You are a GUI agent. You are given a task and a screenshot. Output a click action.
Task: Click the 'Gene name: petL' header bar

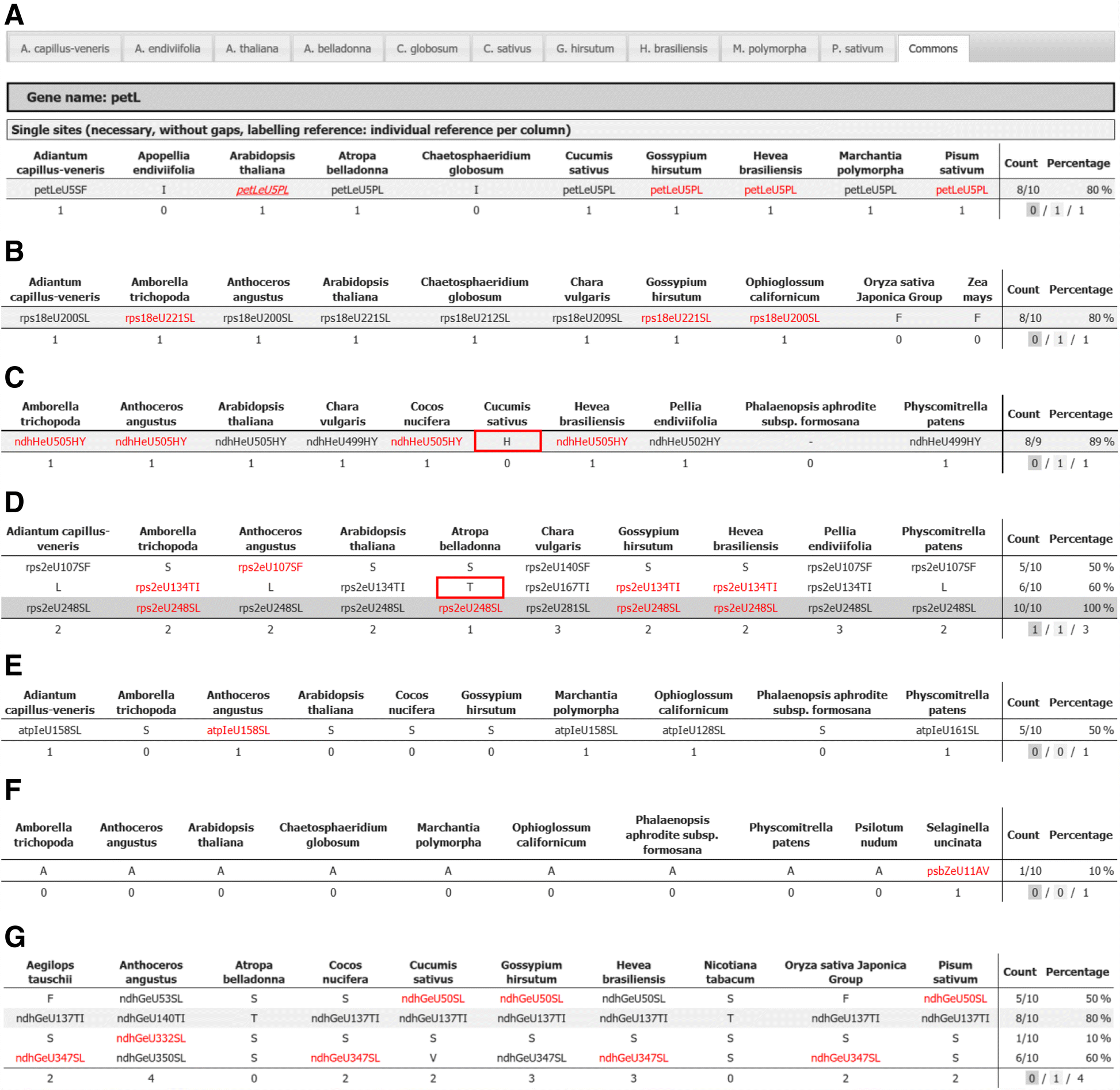click(560, 97)
